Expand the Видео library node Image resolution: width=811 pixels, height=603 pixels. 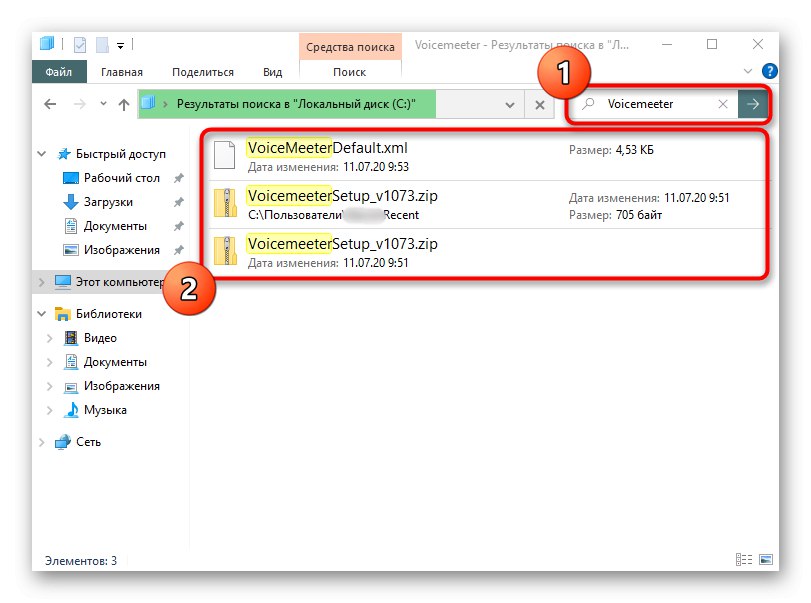pyautogui.click(x=50, y=338)
